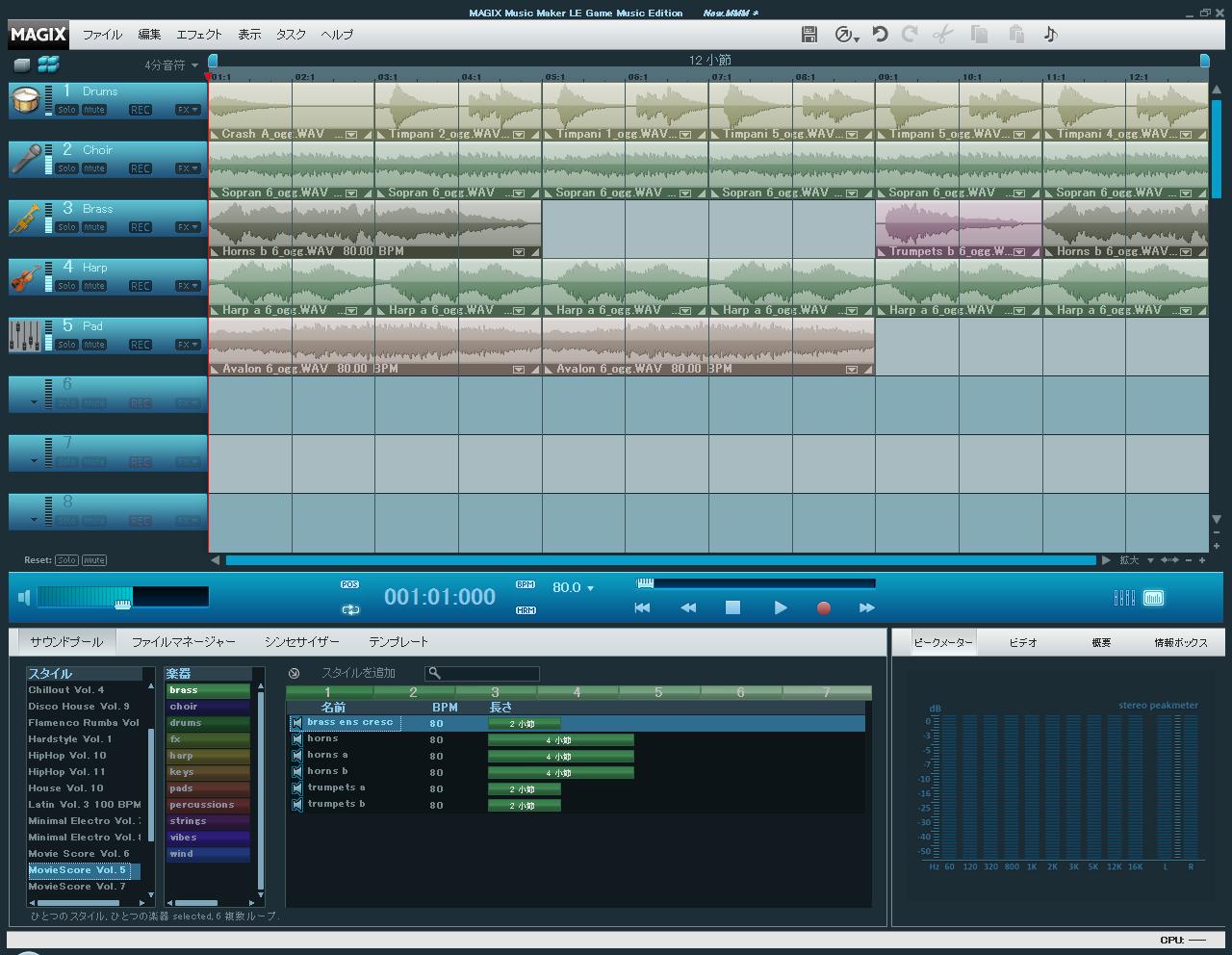The height and width of the screenshot is (955, 1232).
Task: Open the 編集 menu
Action: coord(149,34)
